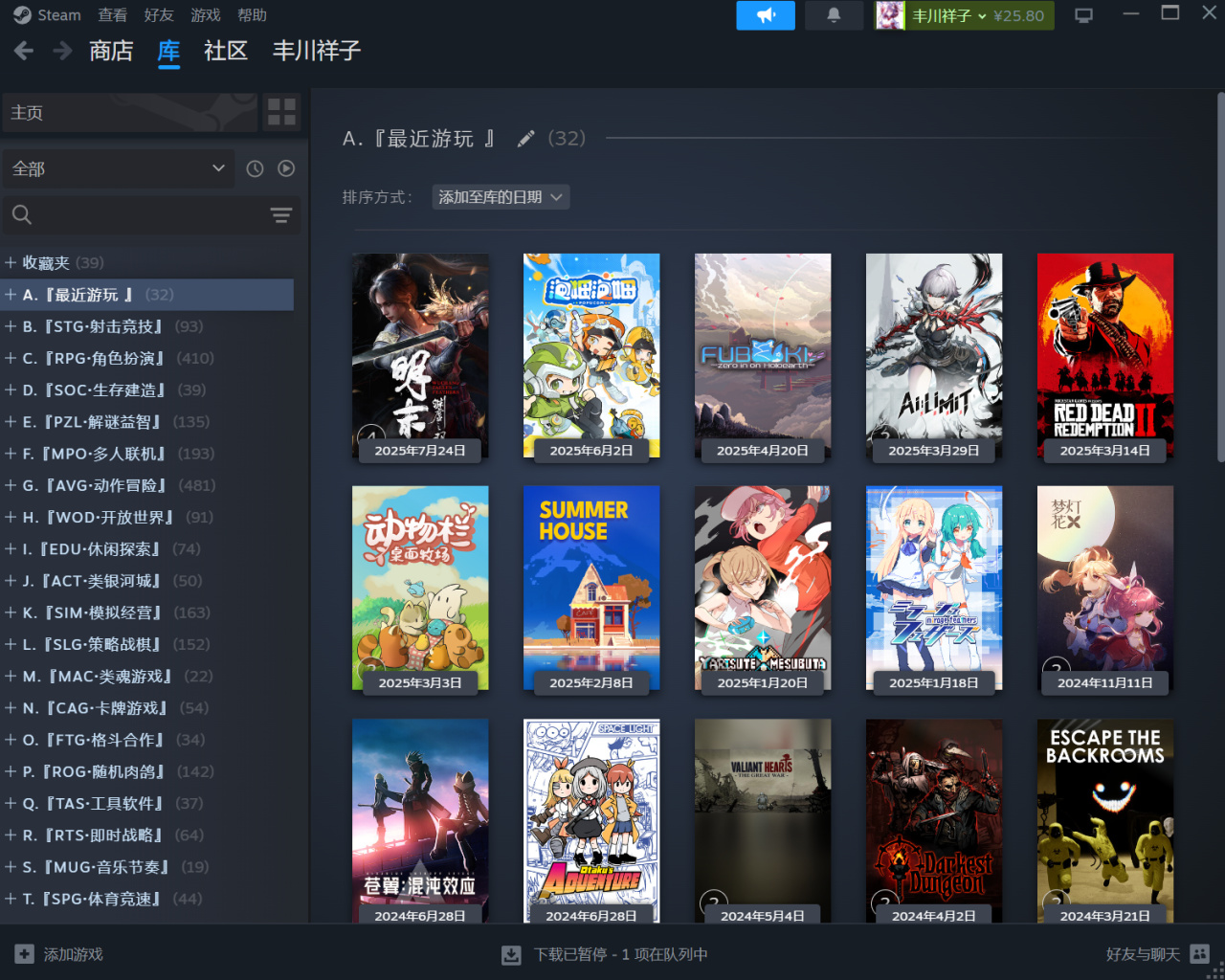Open the account dropdown 丰川祥子

pos(948,15)
